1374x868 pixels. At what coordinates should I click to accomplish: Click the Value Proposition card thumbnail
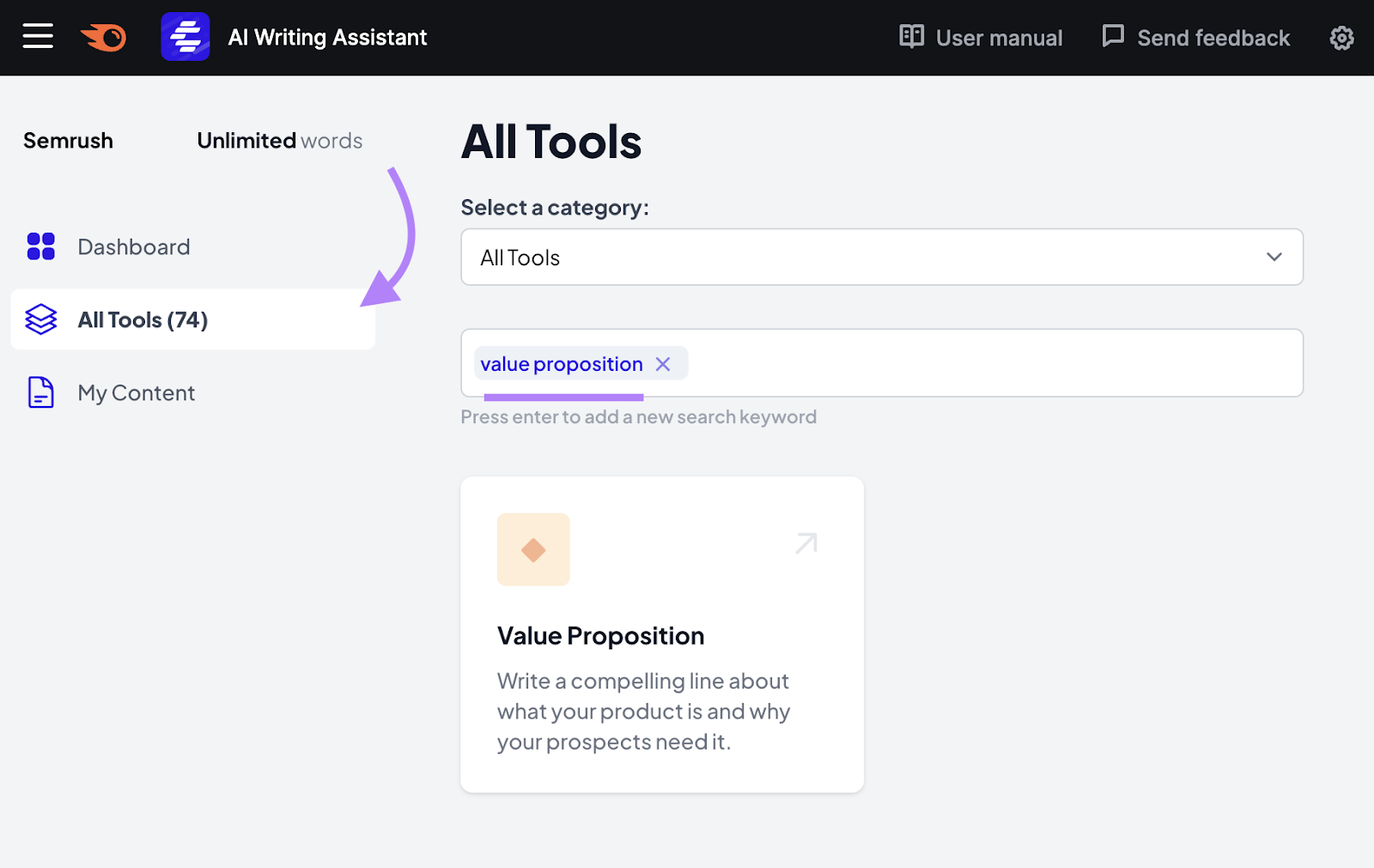pyautogui.click(x=533, y=549)
